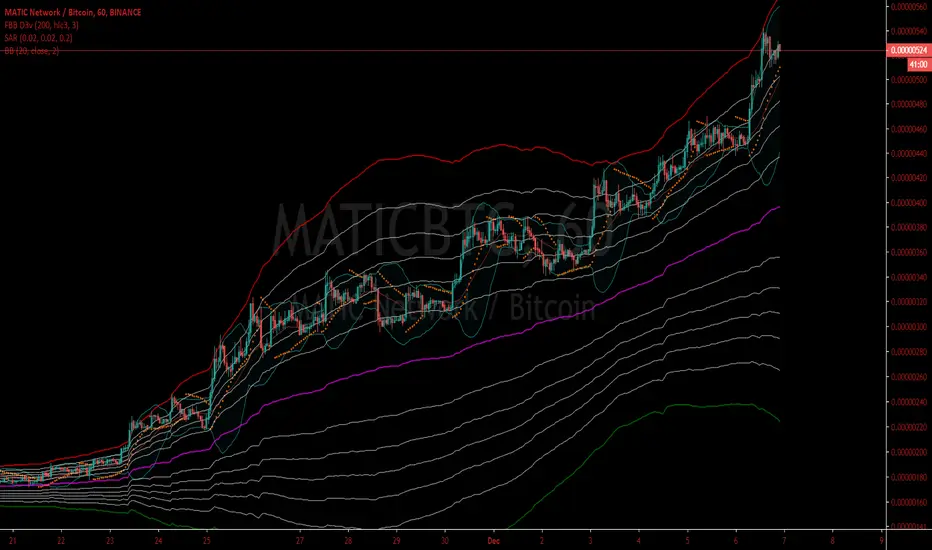The width and height of the screenshot is (932, 550).
Task: Click the date 6 on time axis
Action: [x=735, y=540]
